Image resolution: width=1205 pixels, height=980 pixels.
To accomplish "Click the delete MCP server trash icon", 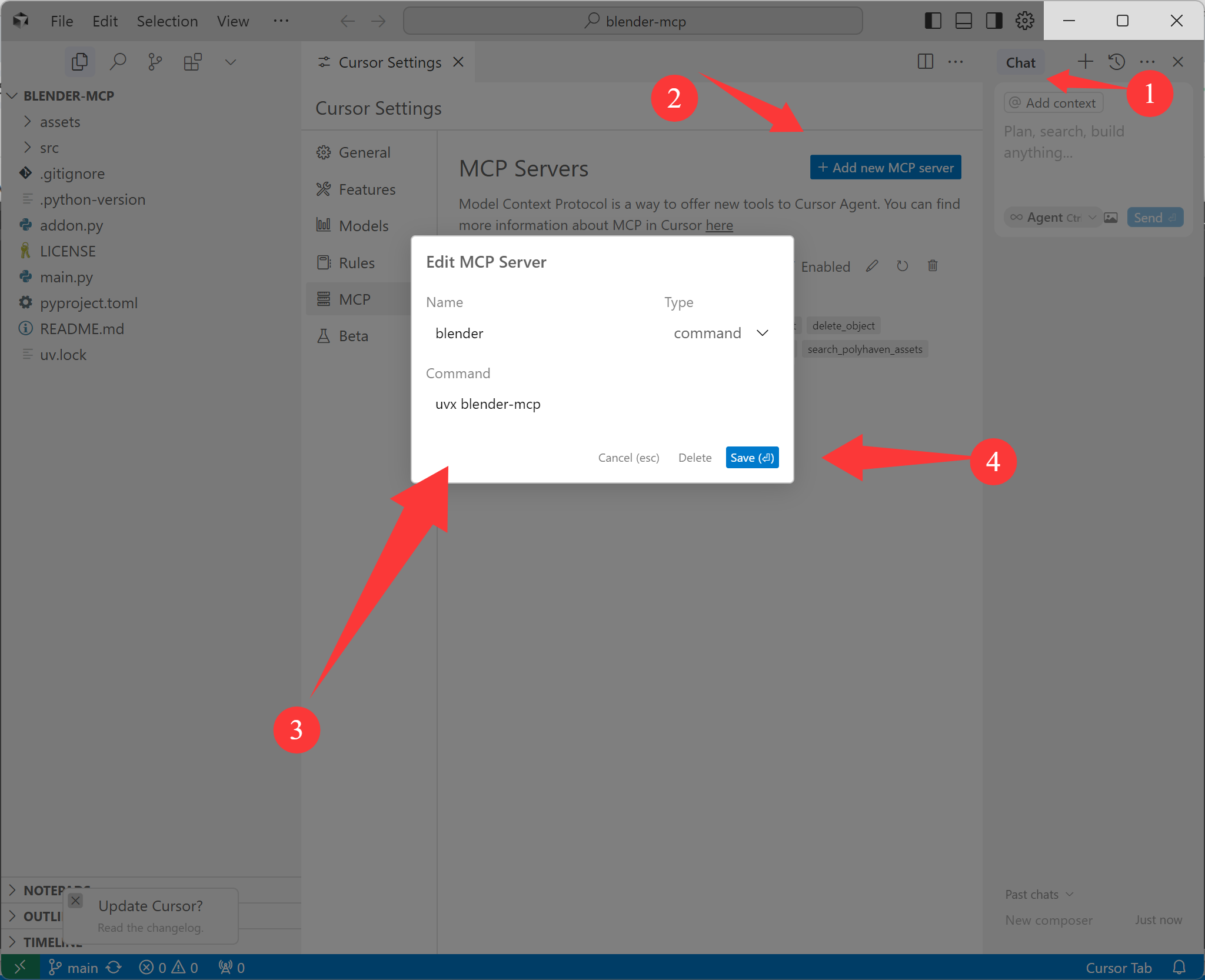I will pos(932,265).
